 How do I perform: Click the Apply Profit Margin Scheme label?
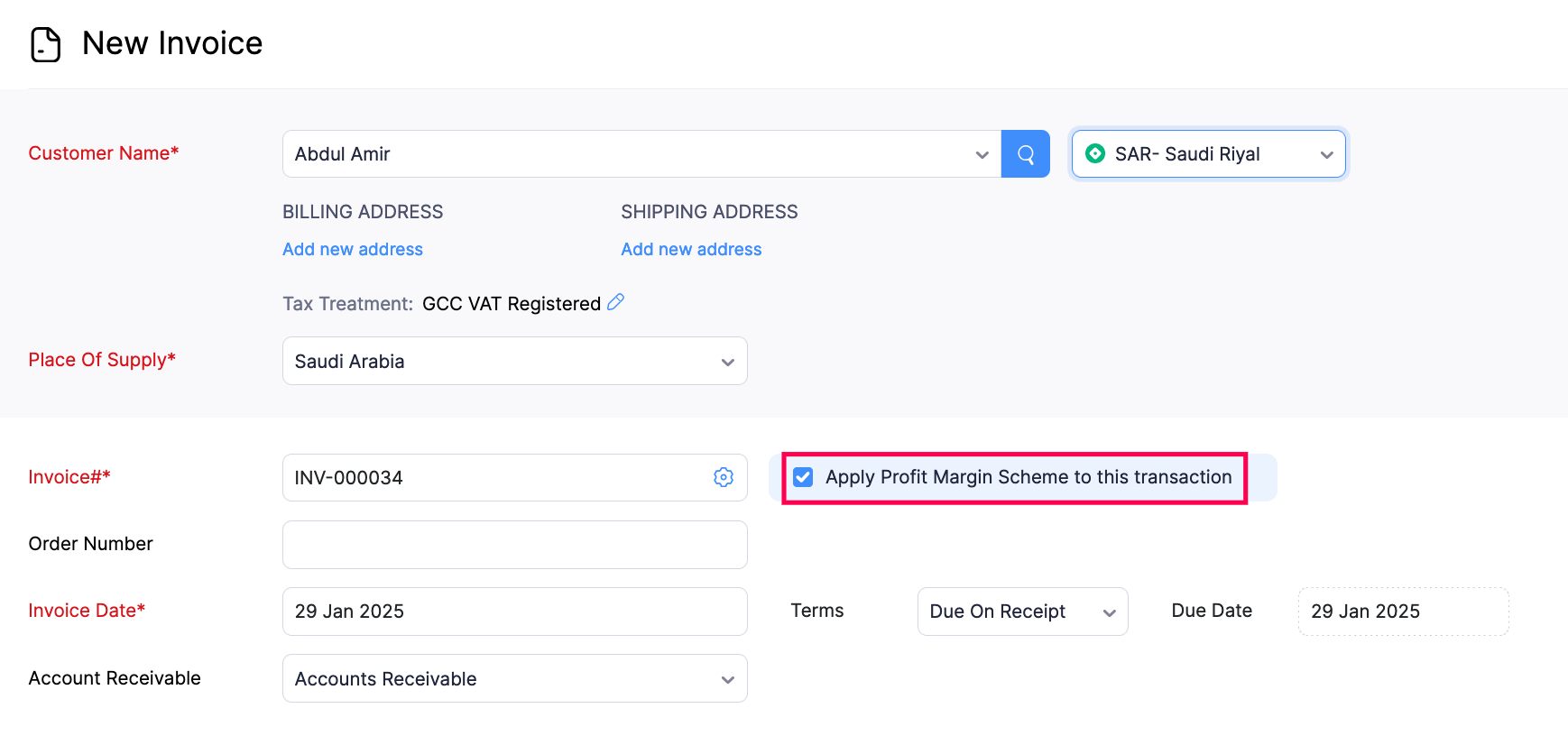point(1028,477)
